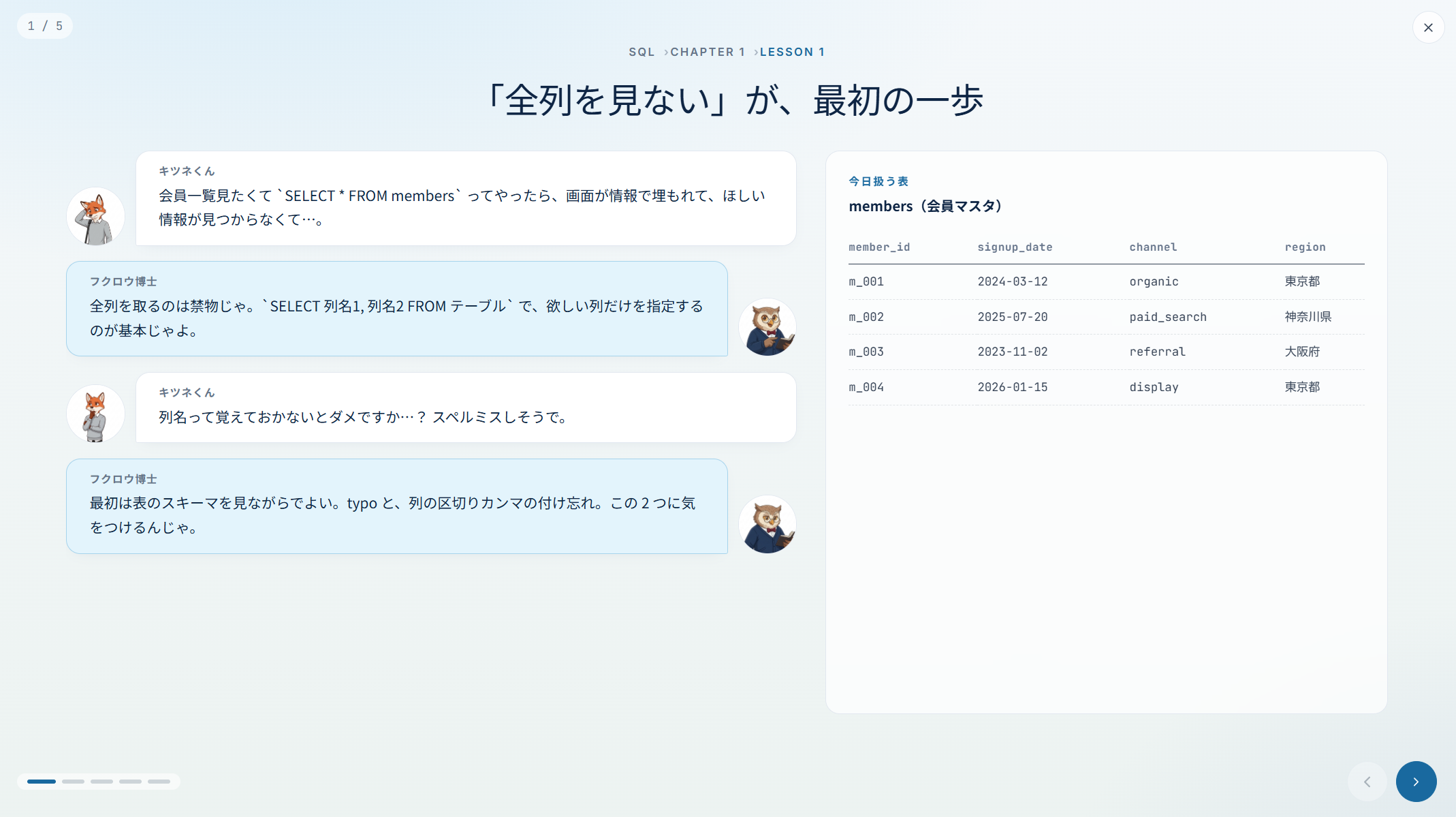Click the フクロウ博士 name above 全列を取るのは禁物じゃ

coord(123,281)
